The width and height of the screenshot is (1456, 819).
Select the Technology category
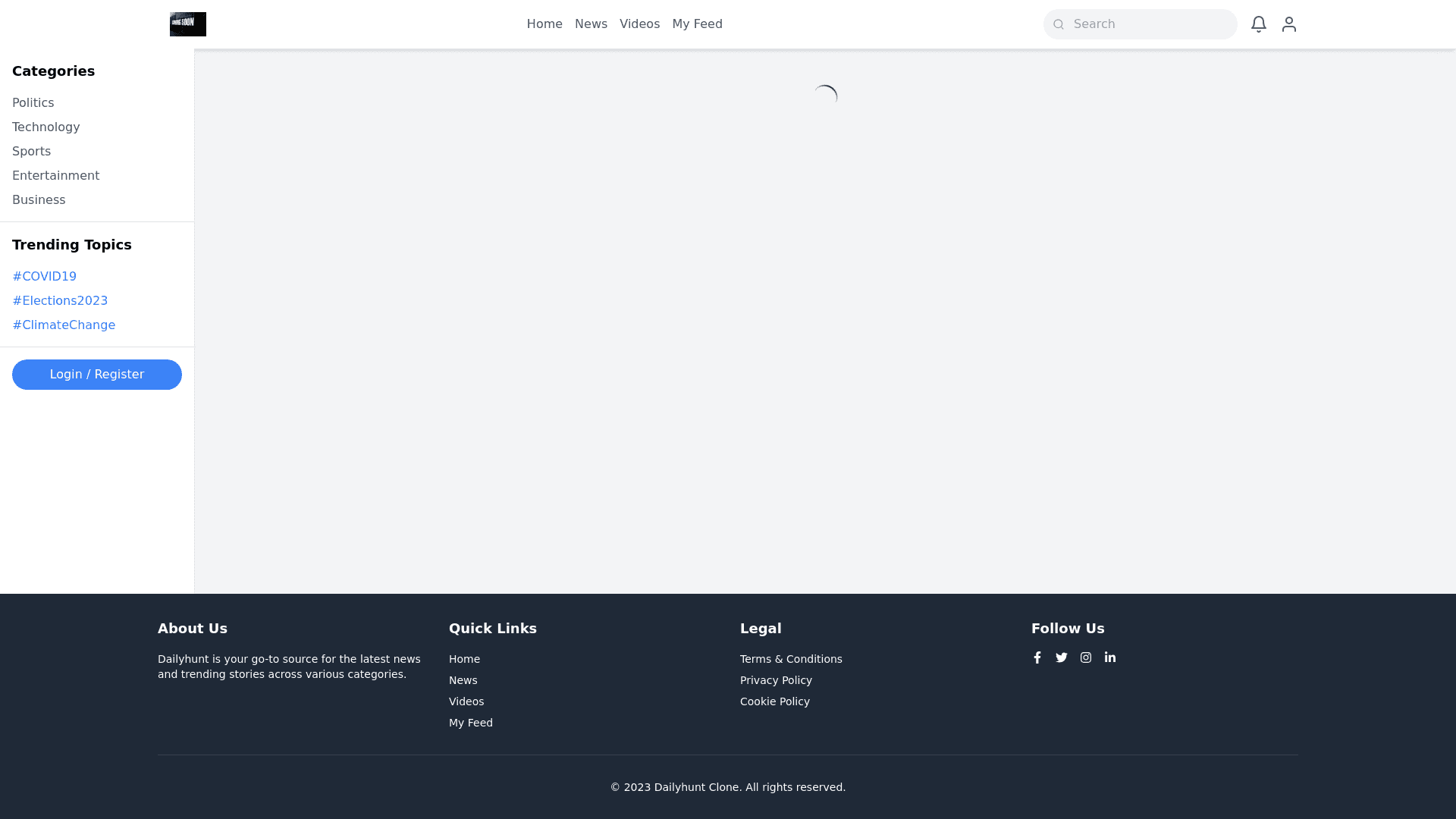pyautogui.click(x=45, y=127)
